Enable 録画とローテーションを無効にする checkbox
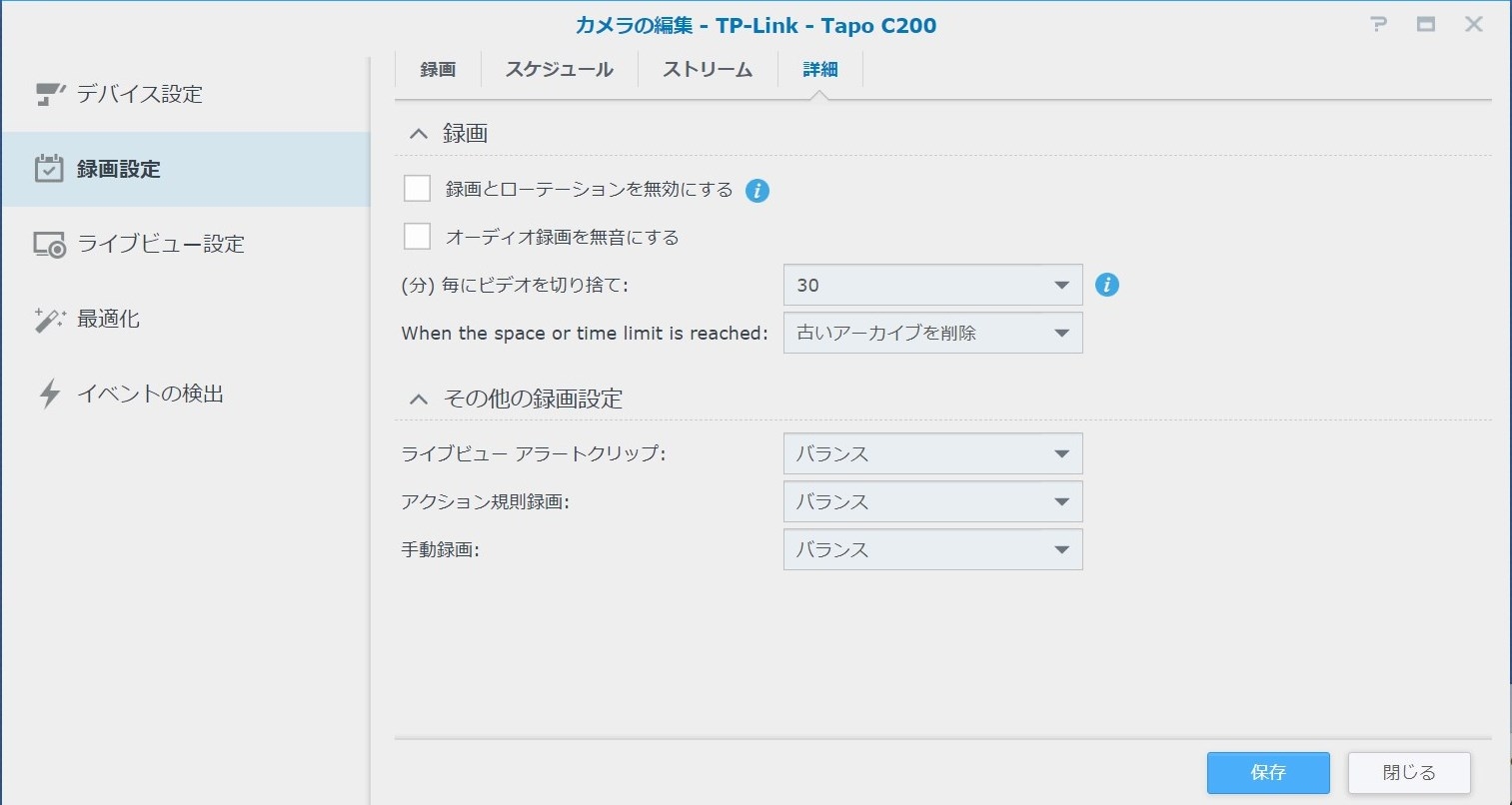 (x=417, y=189)
